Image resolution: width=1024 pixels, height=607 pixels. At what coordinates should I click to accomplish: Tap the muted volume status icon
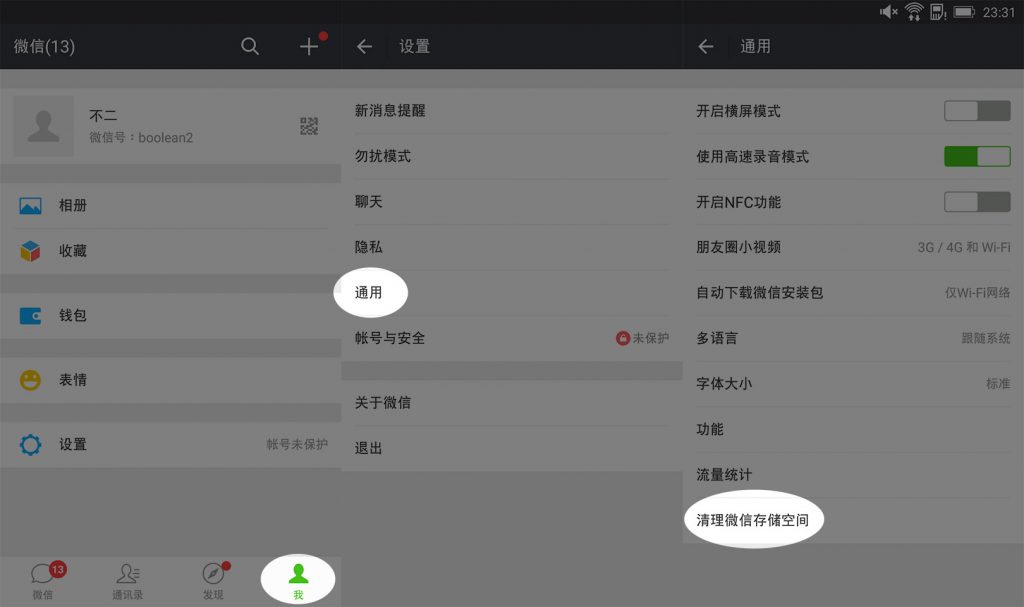point(888,12)
